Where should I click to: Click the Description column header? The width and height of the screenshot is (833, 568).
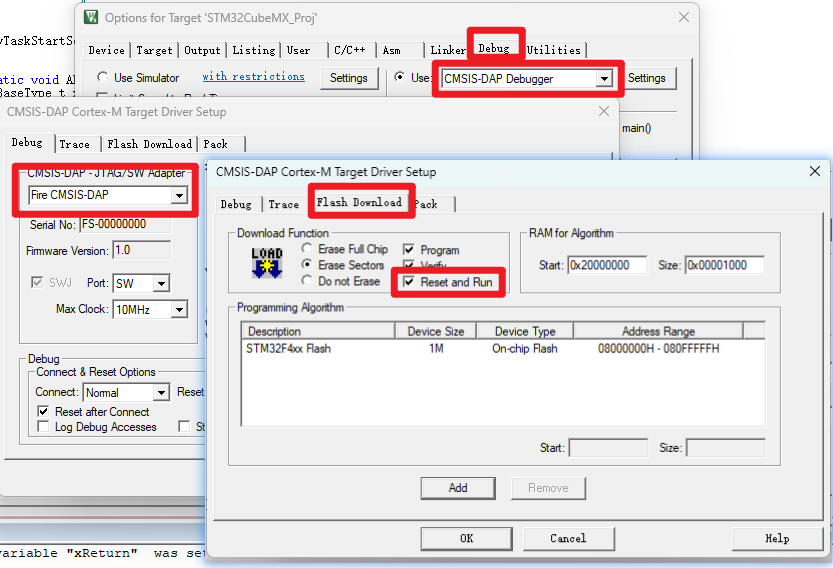click(x=318, y=331)
